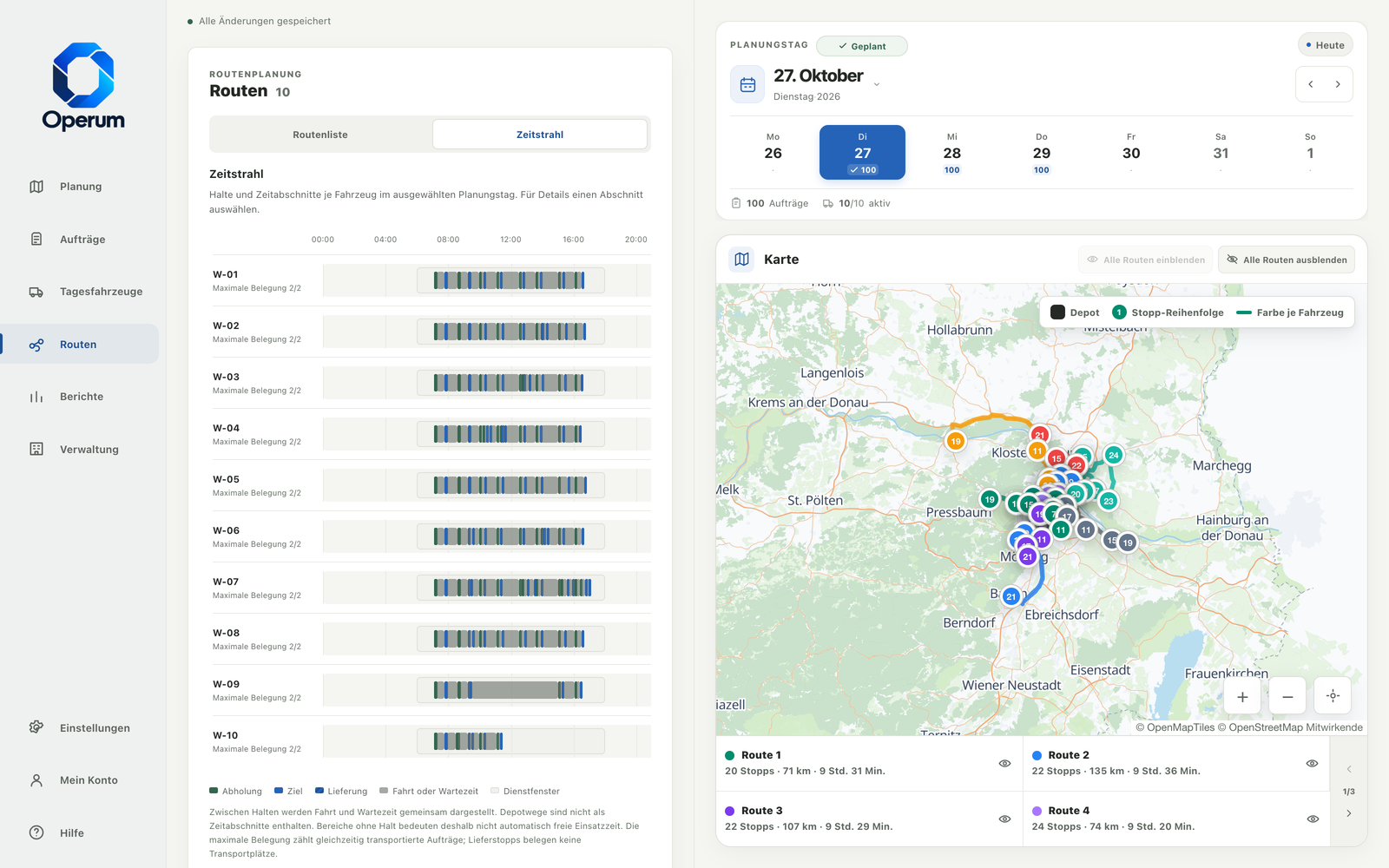Open the Tagesfahrzeuge truck icon
Viewport: 1389px width, 868px height.
point(36,292)
